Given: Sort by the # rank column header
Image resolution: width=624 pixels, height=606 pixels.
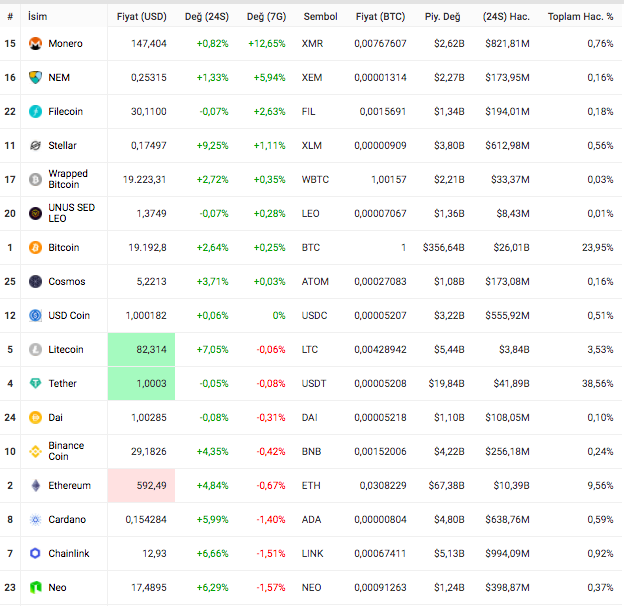Looking at the screenshot, I should point(10,16).
